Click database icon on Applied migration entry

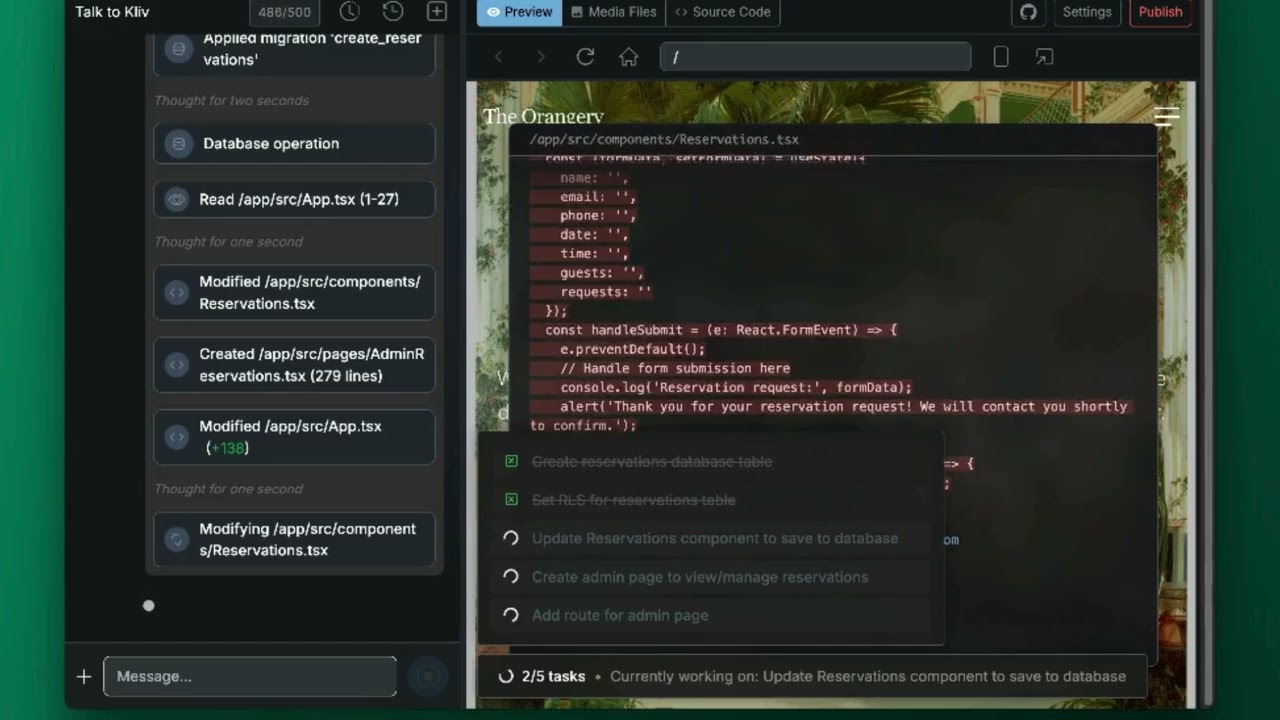pyautogui.click(x=179, y=48)
